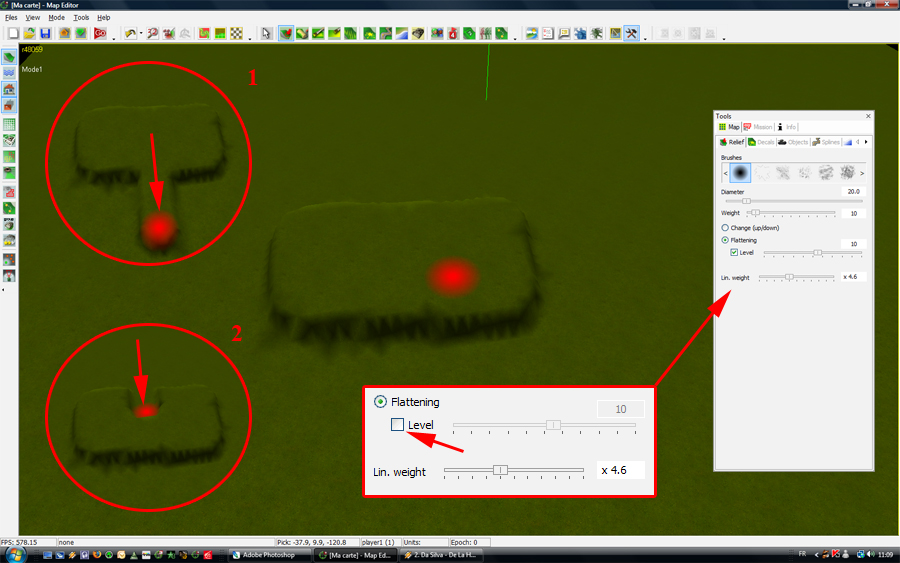This screenshot has height=563, width=900.
Task: Open toolbar overflow arrow after hammer icon
Action: coord(645,38)
